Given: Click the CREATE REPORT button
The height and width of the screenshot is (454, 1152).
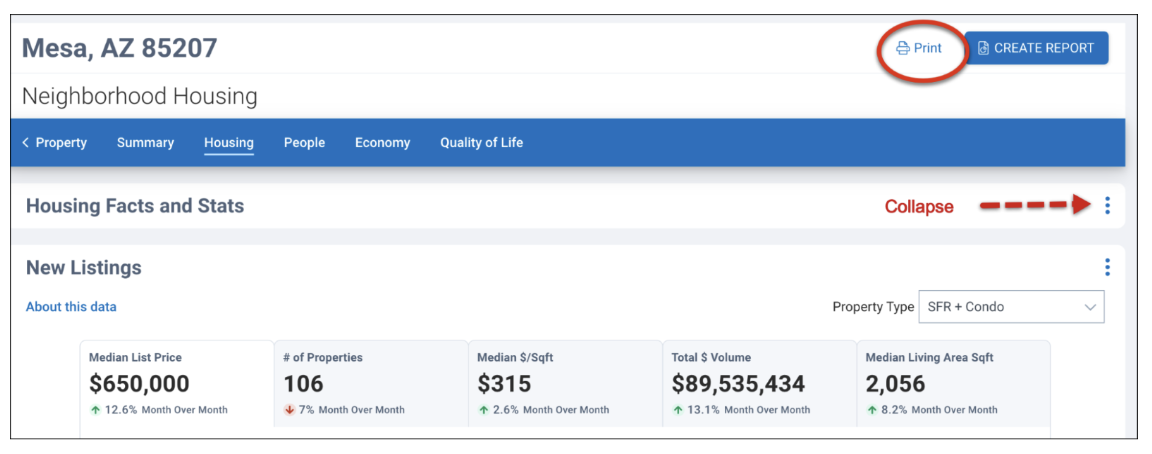Looking at the screenshot, I should pyautogui.click(x=1036, y=48).
